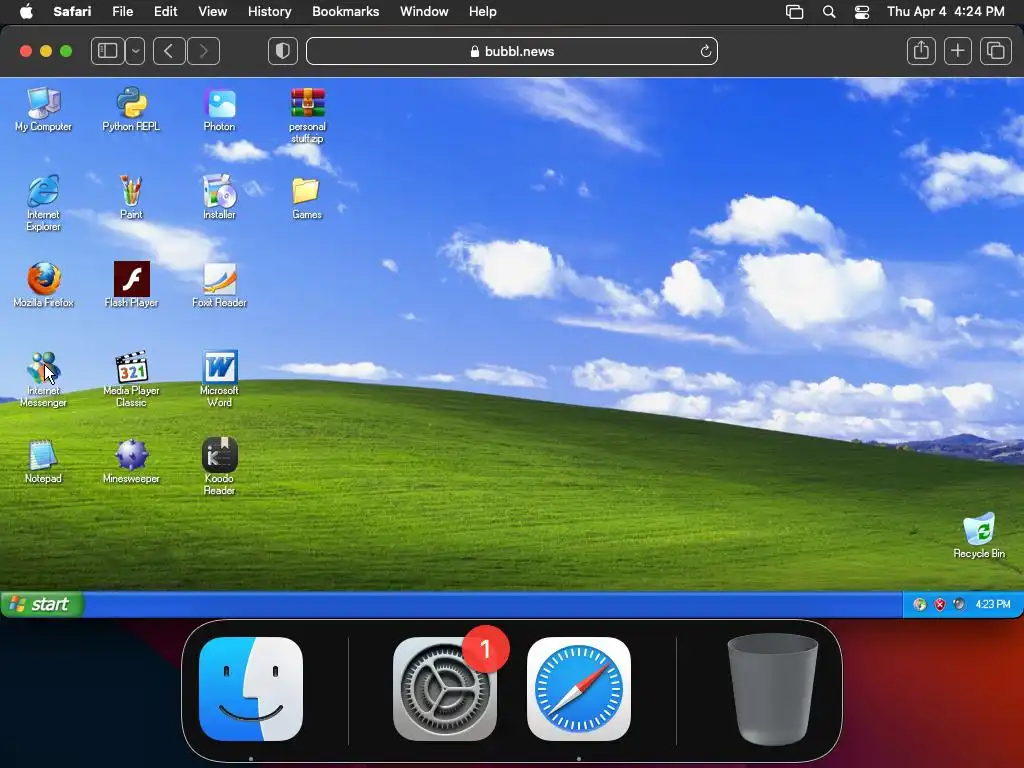Click the red shield security tray icon
The width and height of the screenshot is (1024, 768).
pyautogui.click(x=939, y=604)
